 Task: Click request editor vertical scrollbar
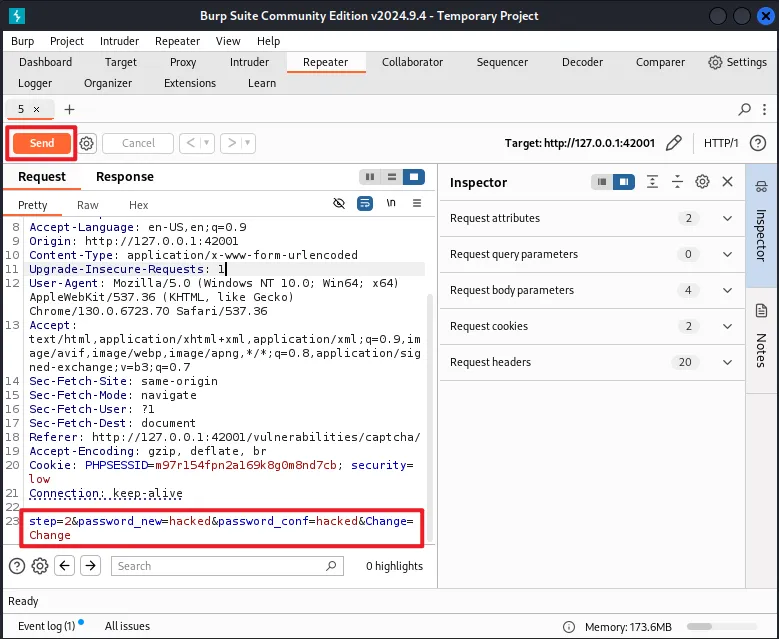[x=430, y=417]
